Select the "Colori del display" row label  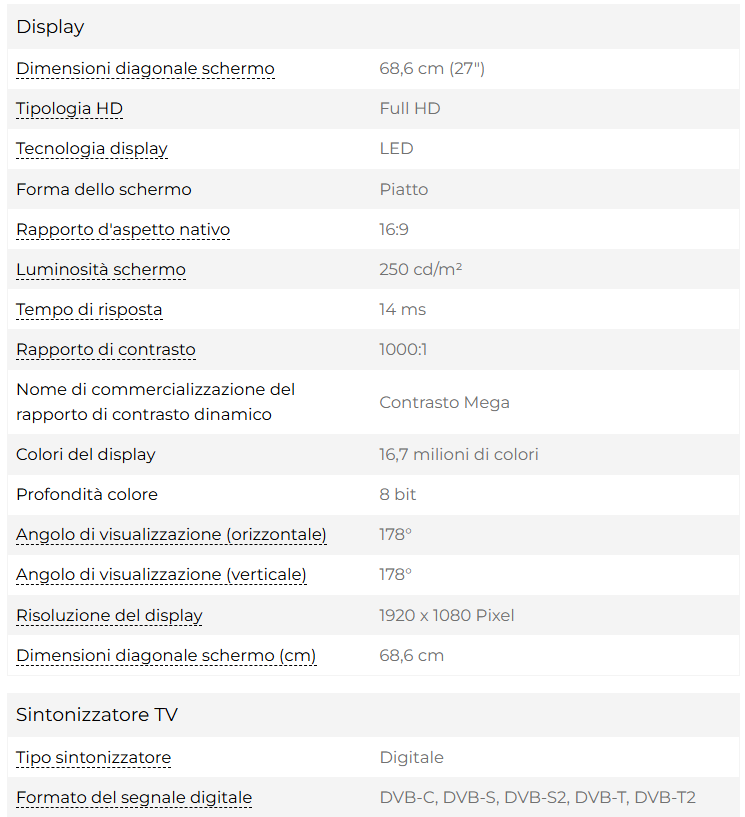86,455
